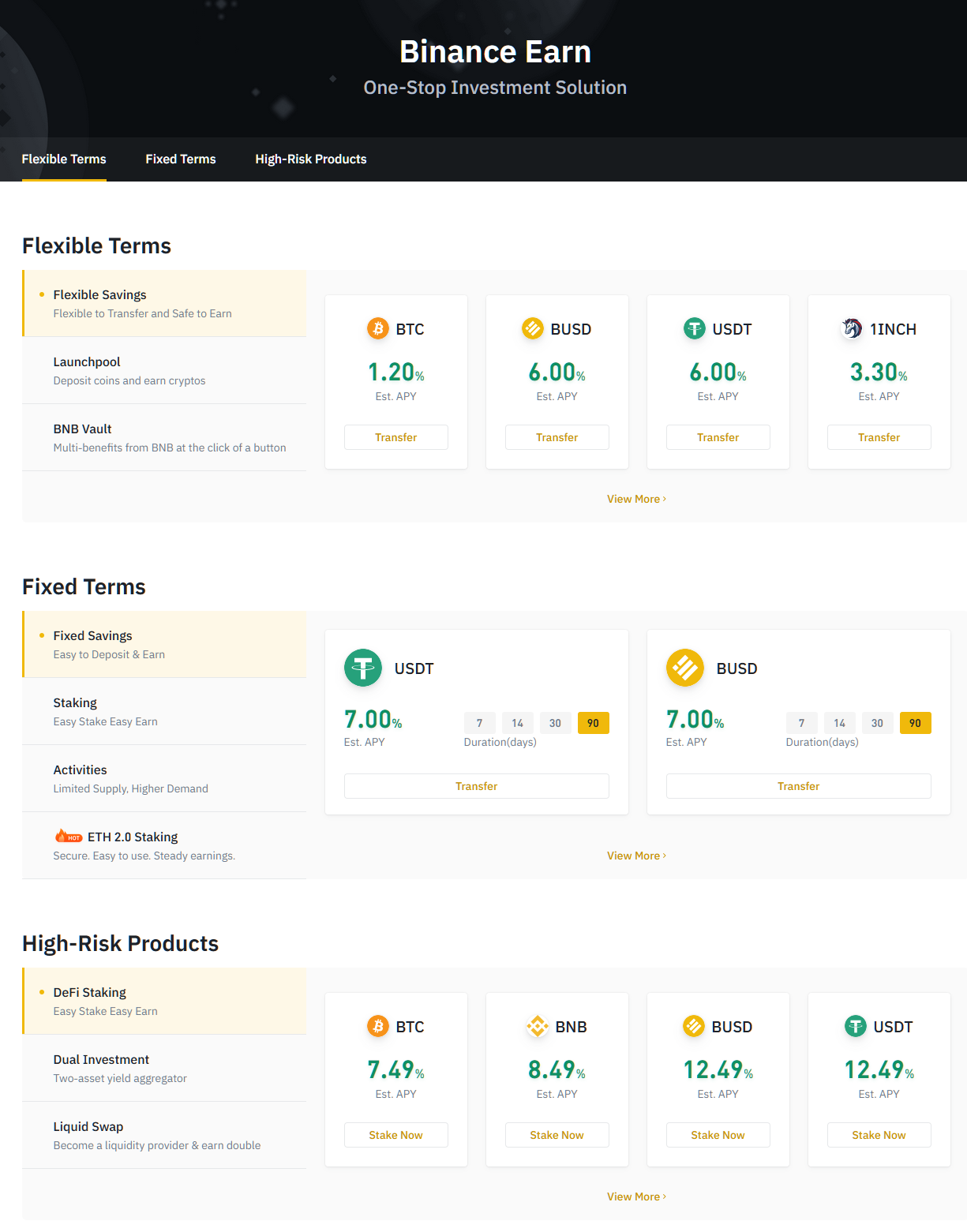Screen dimensions: 967x1232
Task: Click the BUSD icon in DeFi Staking card
Action: coord(694,1026)
